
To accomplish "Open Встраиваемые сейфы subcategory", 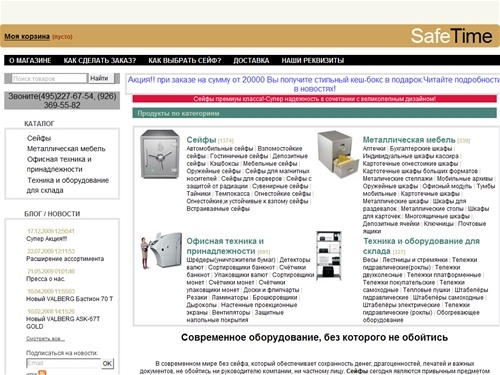I will tap(218, 209).
